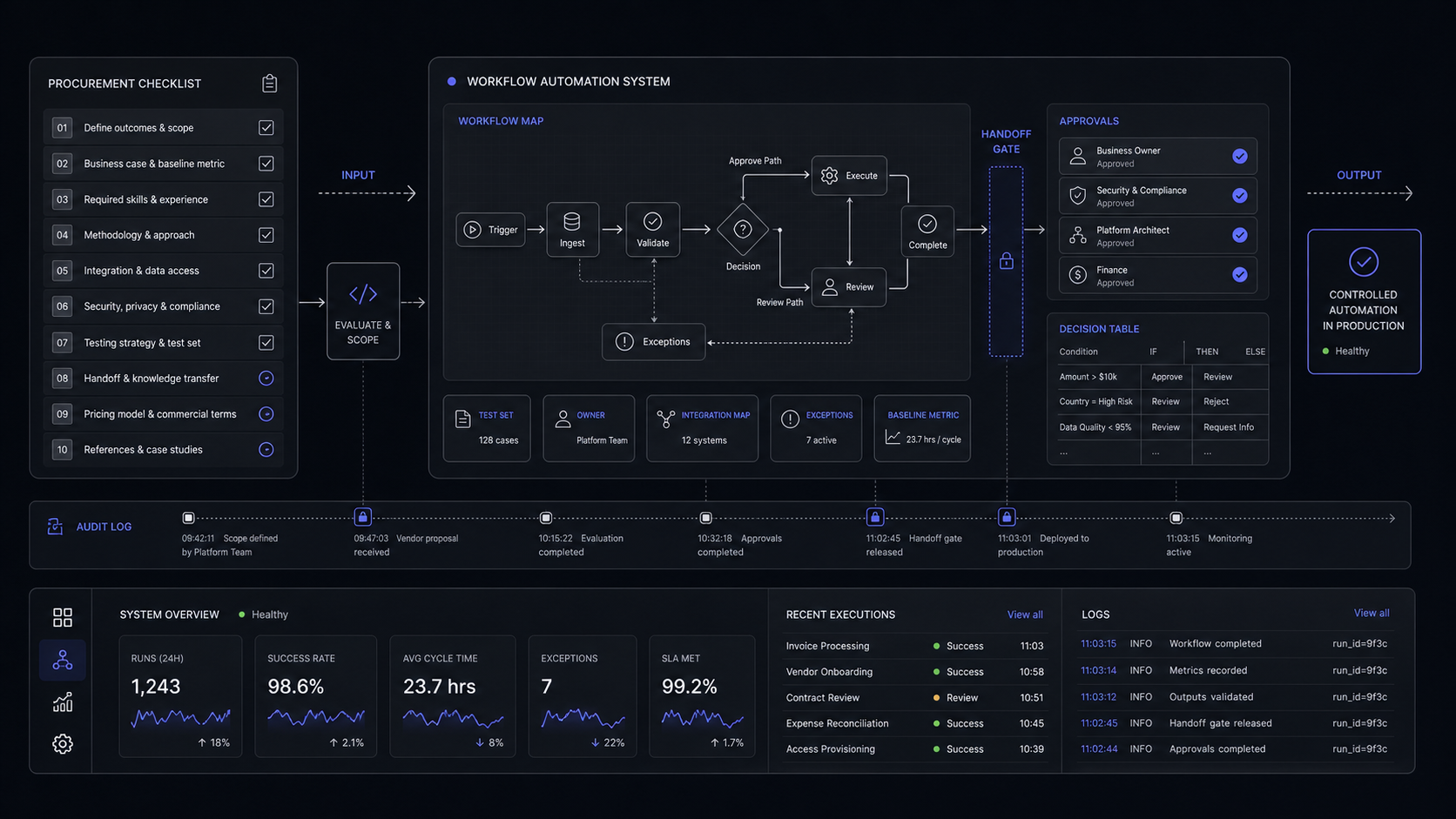This screenshot has height=819, width=1456.
Task: Click the Business Owner approved check
Action: [1240, 157]
